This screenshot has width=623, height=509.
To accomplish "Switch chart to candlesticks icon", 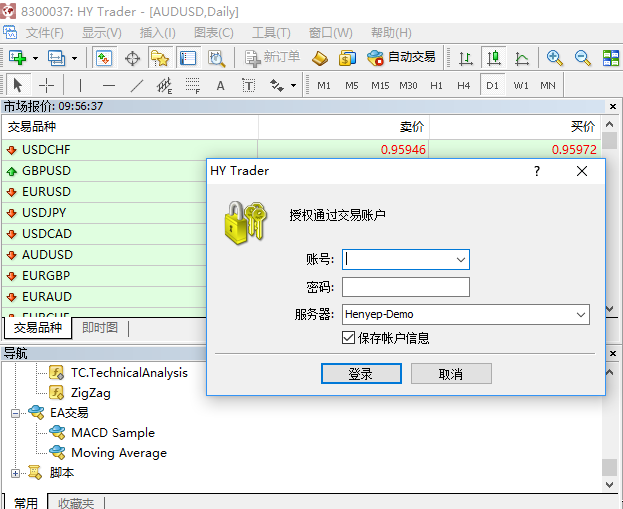I will [493, 58].
